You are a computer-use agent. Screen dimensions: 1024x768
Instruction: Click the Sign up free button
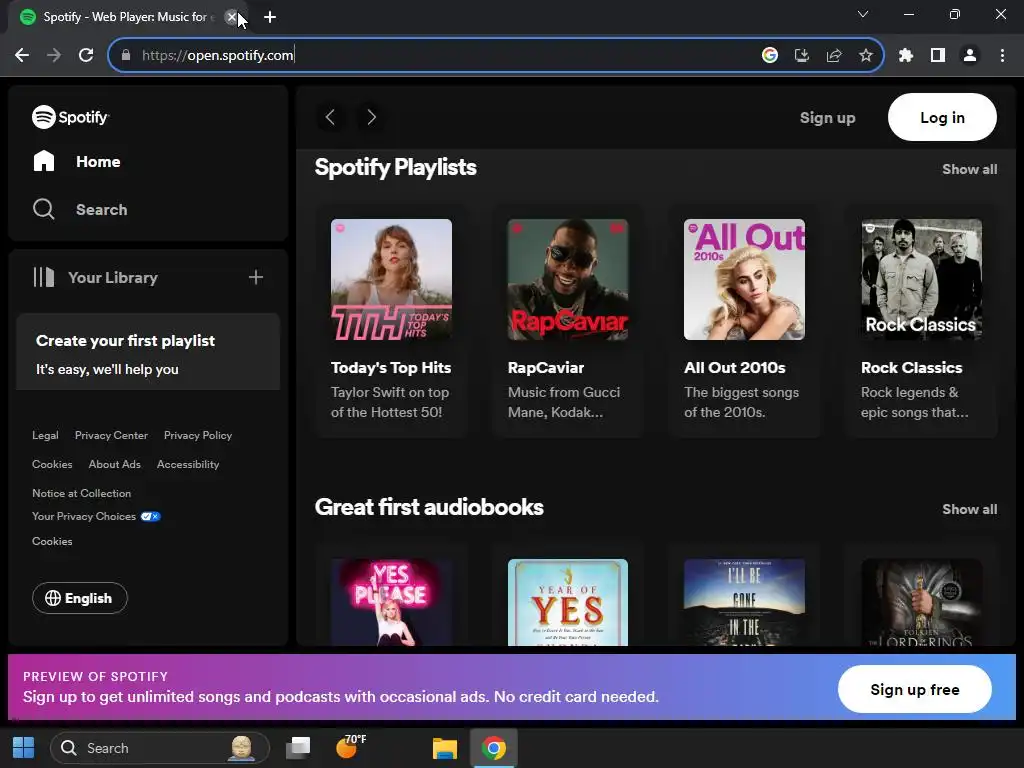(x=914, y=690)
